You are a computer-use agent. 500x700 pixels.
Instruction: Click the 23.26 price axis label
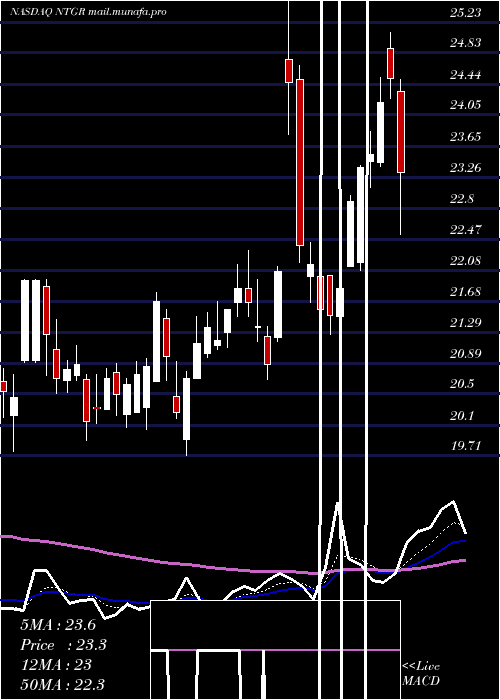[x=466, y=168]
